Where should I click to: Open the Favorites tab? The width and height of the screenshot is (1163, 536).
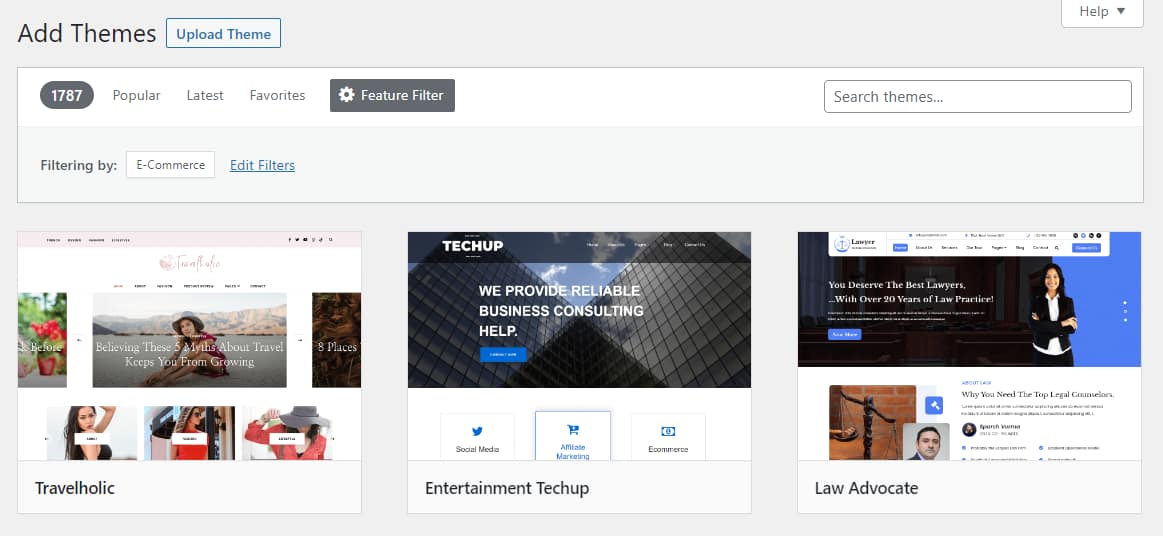(277, 95)
